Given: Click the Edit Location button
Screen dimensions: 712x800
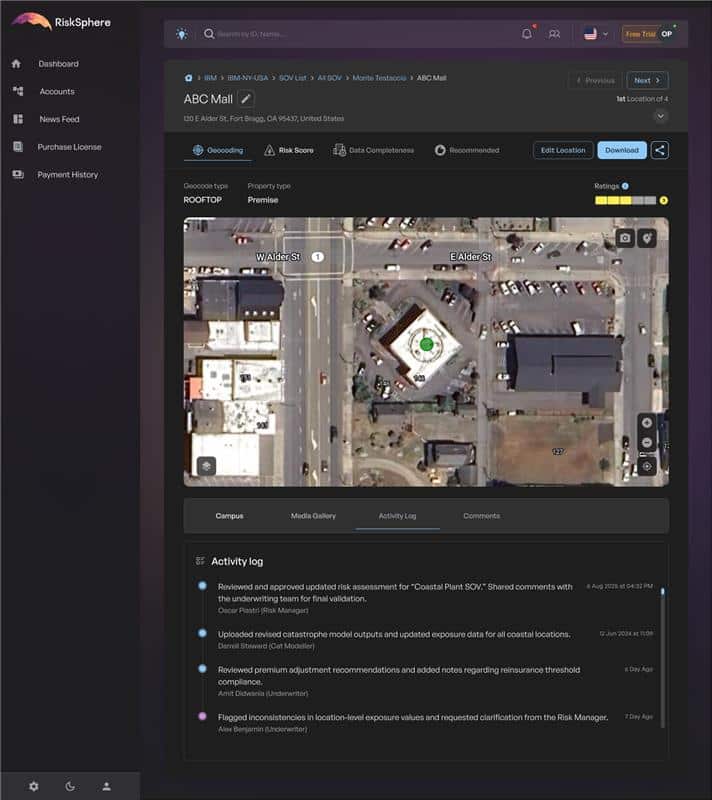Looking at the screenshot, I should [x=563, y=150].
